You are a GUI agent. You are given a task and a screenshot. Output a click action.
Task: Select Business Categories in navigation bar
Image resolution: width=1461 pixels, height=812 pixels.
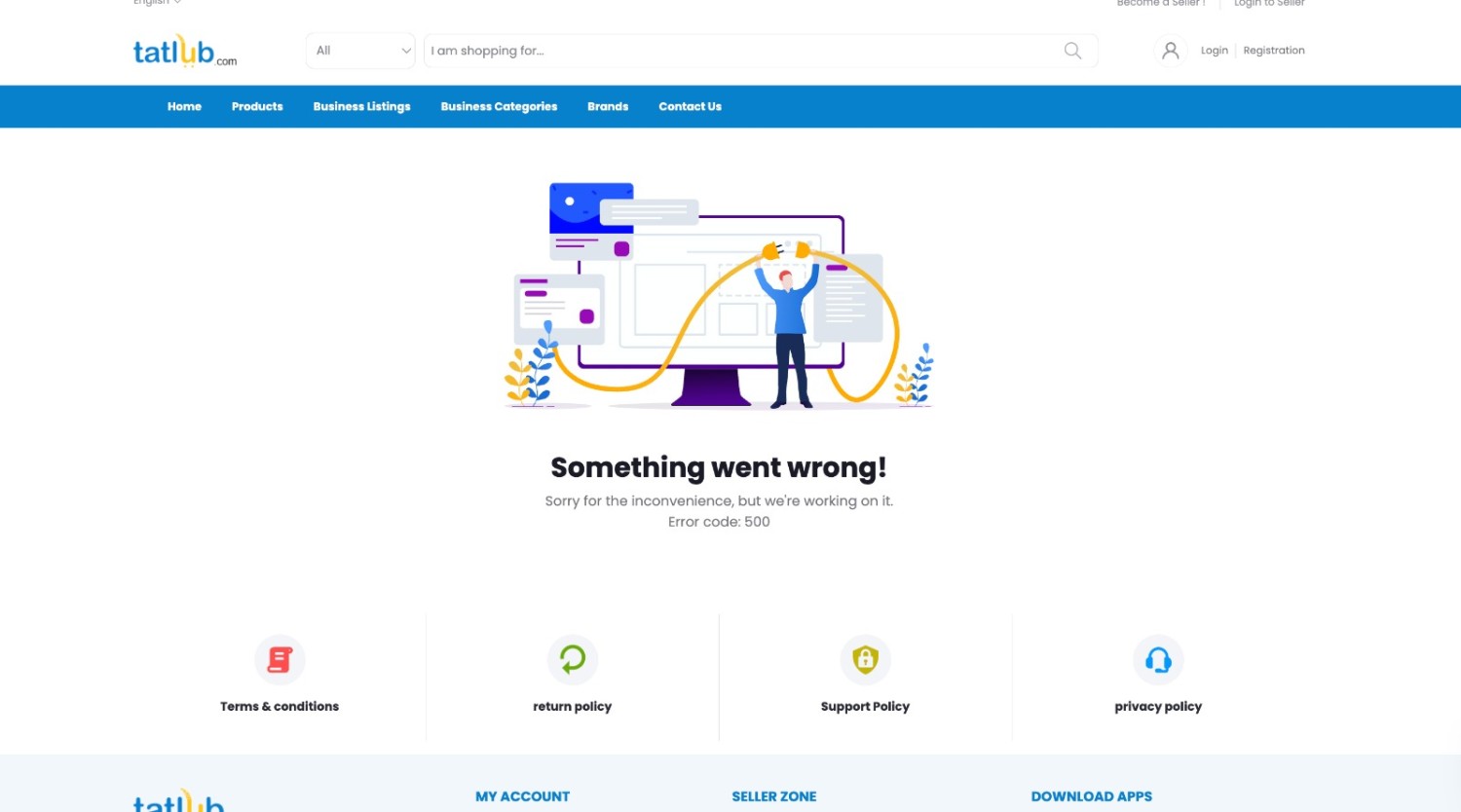tap(499, 107)
